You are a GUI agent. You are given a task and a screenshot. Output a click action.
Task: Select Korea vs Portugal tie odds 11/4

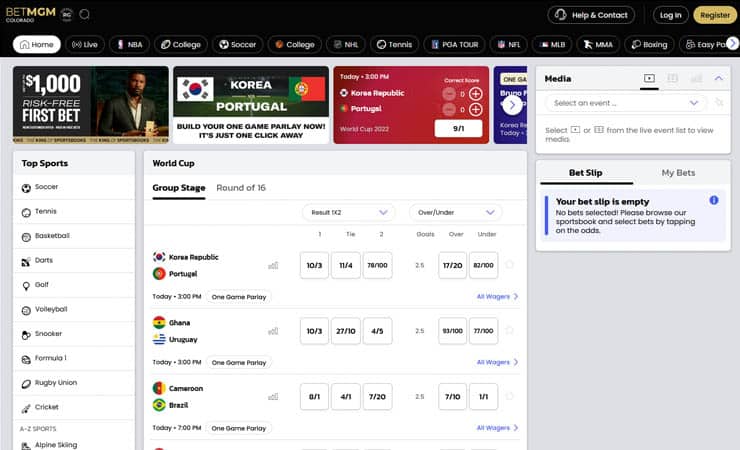[x=346, y=265]
